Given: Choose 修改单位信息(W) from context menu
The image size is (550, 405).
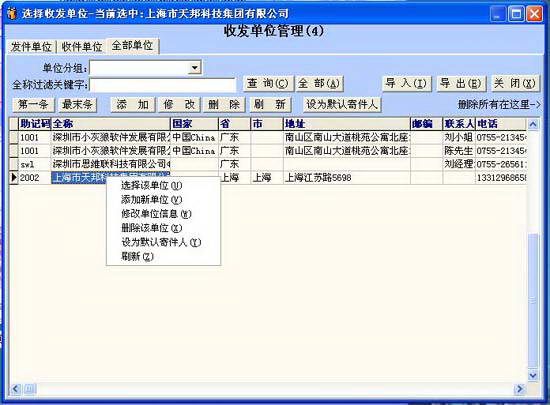Looking at the screenshot, I should 163,214.
